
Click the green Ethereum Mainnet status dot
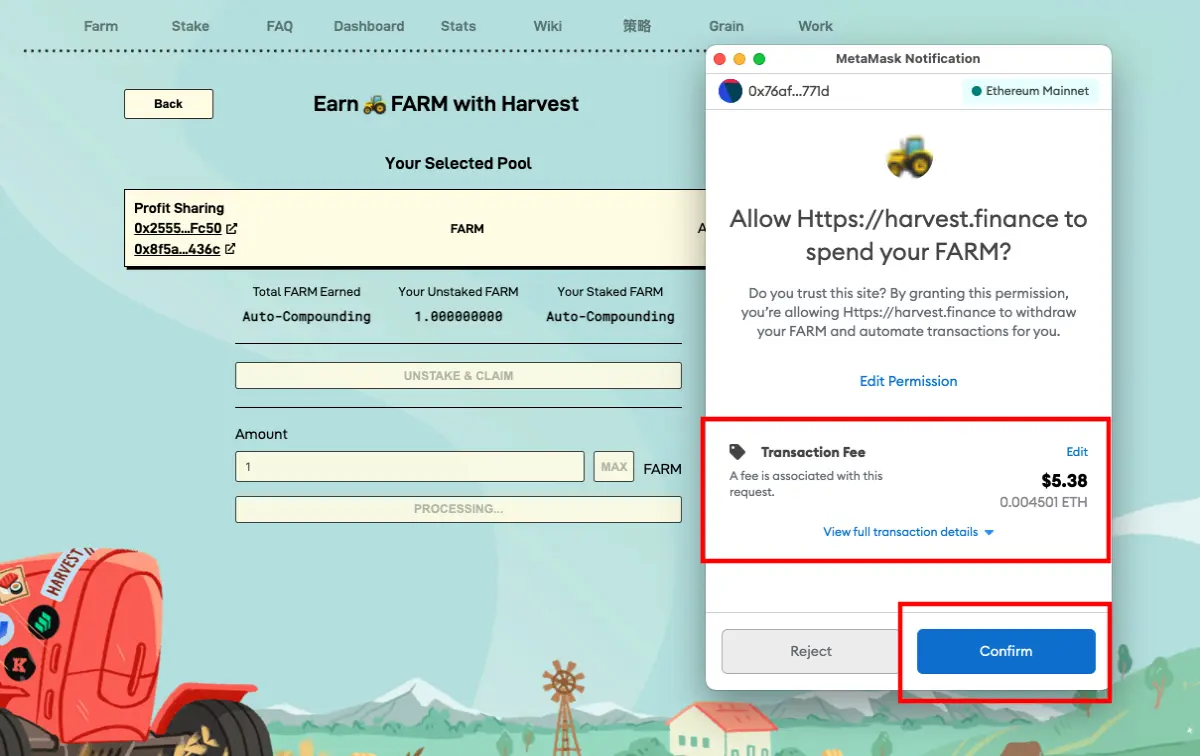click(x=977, y=91)
